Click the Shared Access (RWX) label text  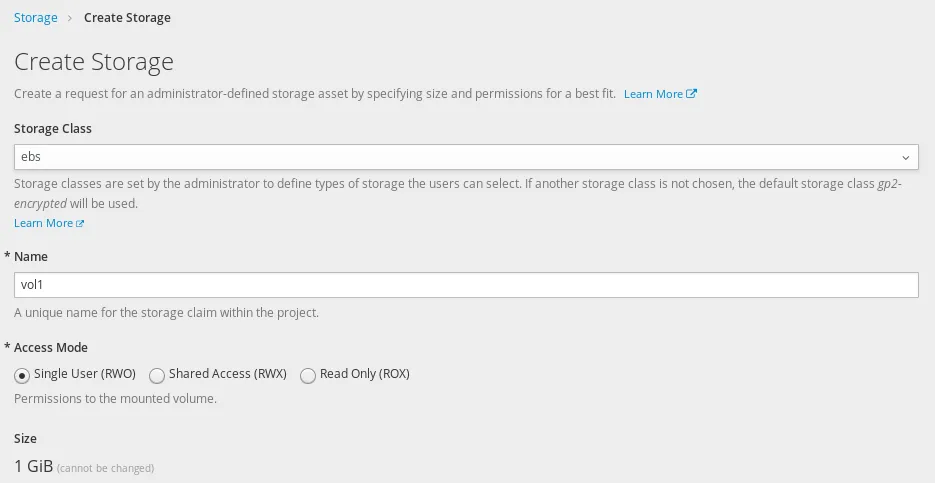pos(228,374)
